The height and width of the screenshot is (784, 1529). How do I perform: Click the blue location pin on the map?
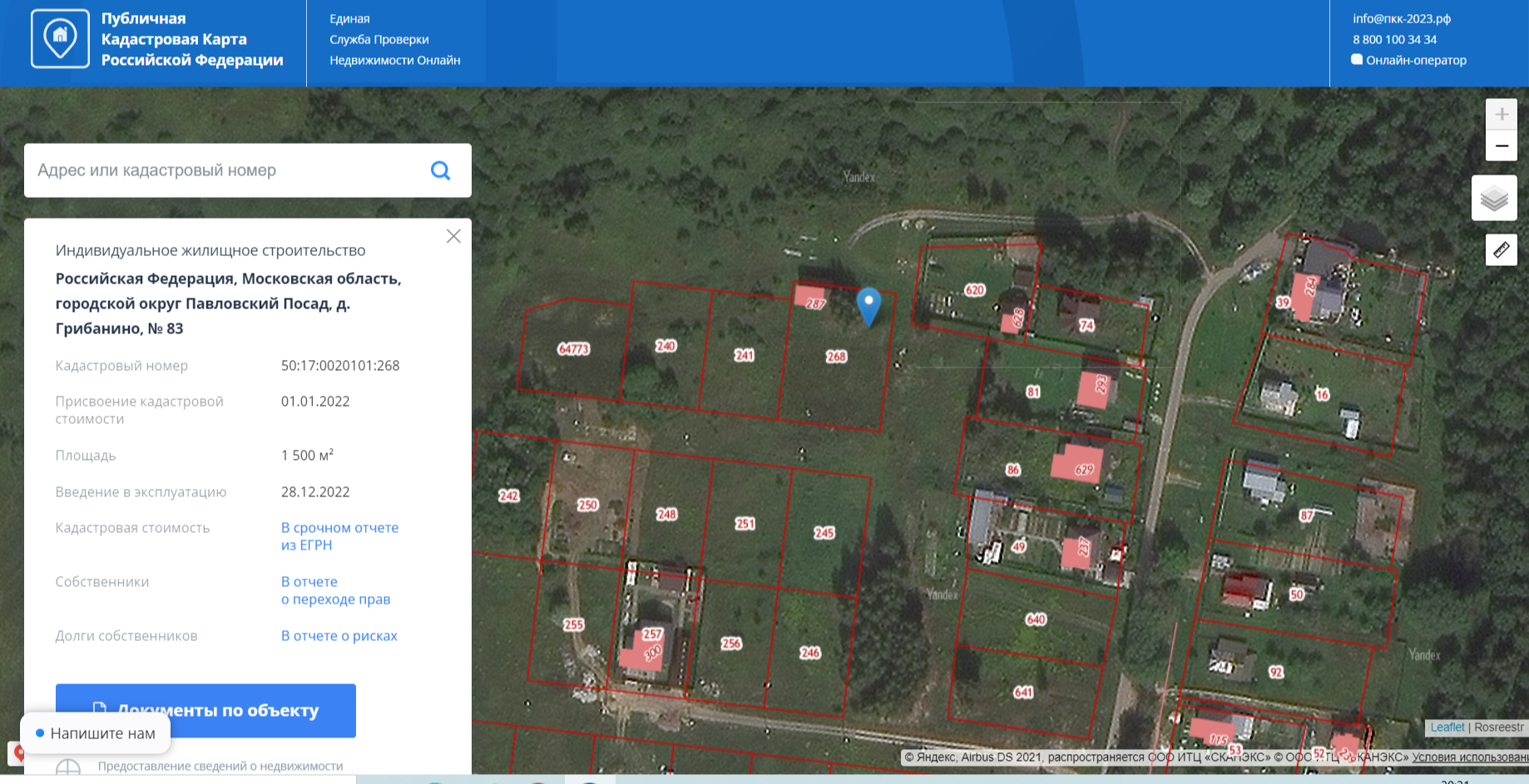click(868, 307)
